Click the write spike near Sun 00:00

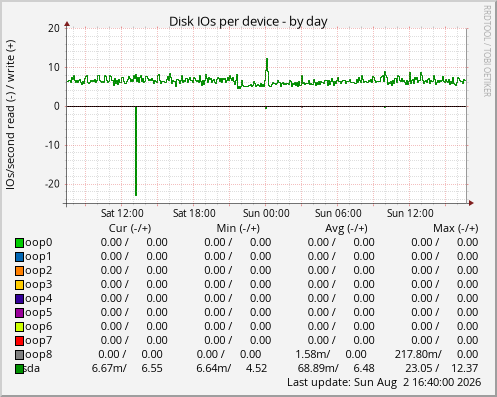tap(267, 72)
